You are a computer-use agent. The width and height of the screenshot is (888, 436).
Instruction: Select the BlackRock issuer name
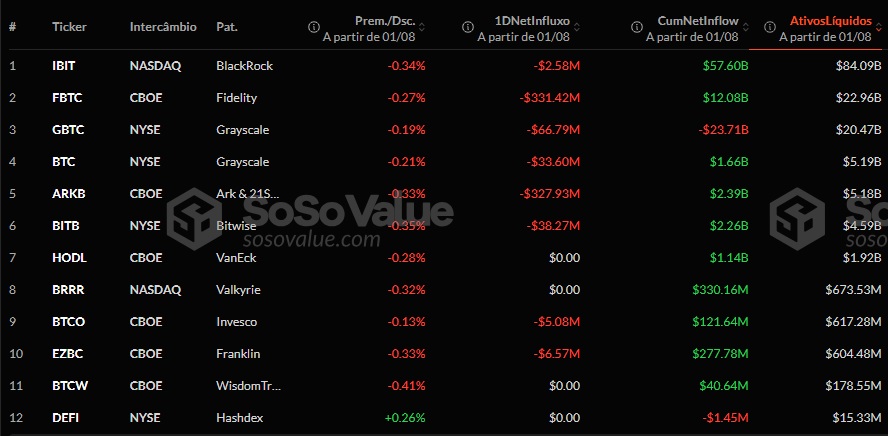(x=245, y=66)
